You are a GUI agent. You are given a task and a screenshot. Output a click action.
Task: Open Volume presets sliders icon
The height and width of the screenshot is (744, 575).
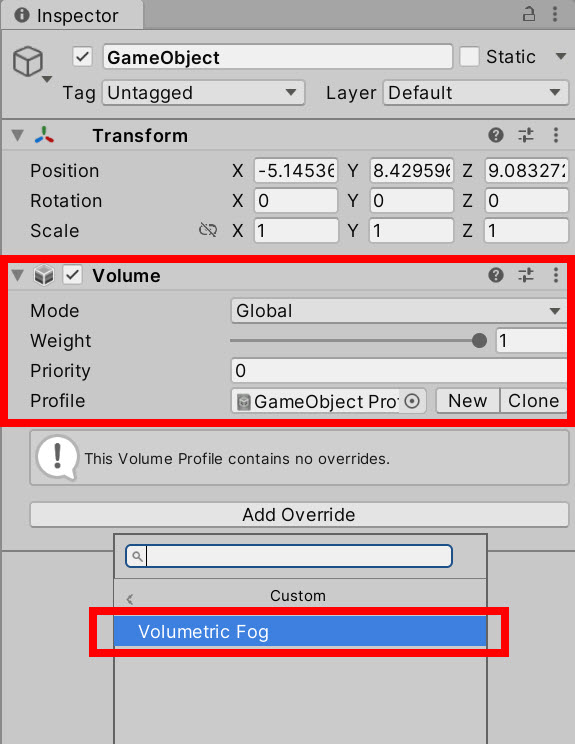tap(526, 275)
